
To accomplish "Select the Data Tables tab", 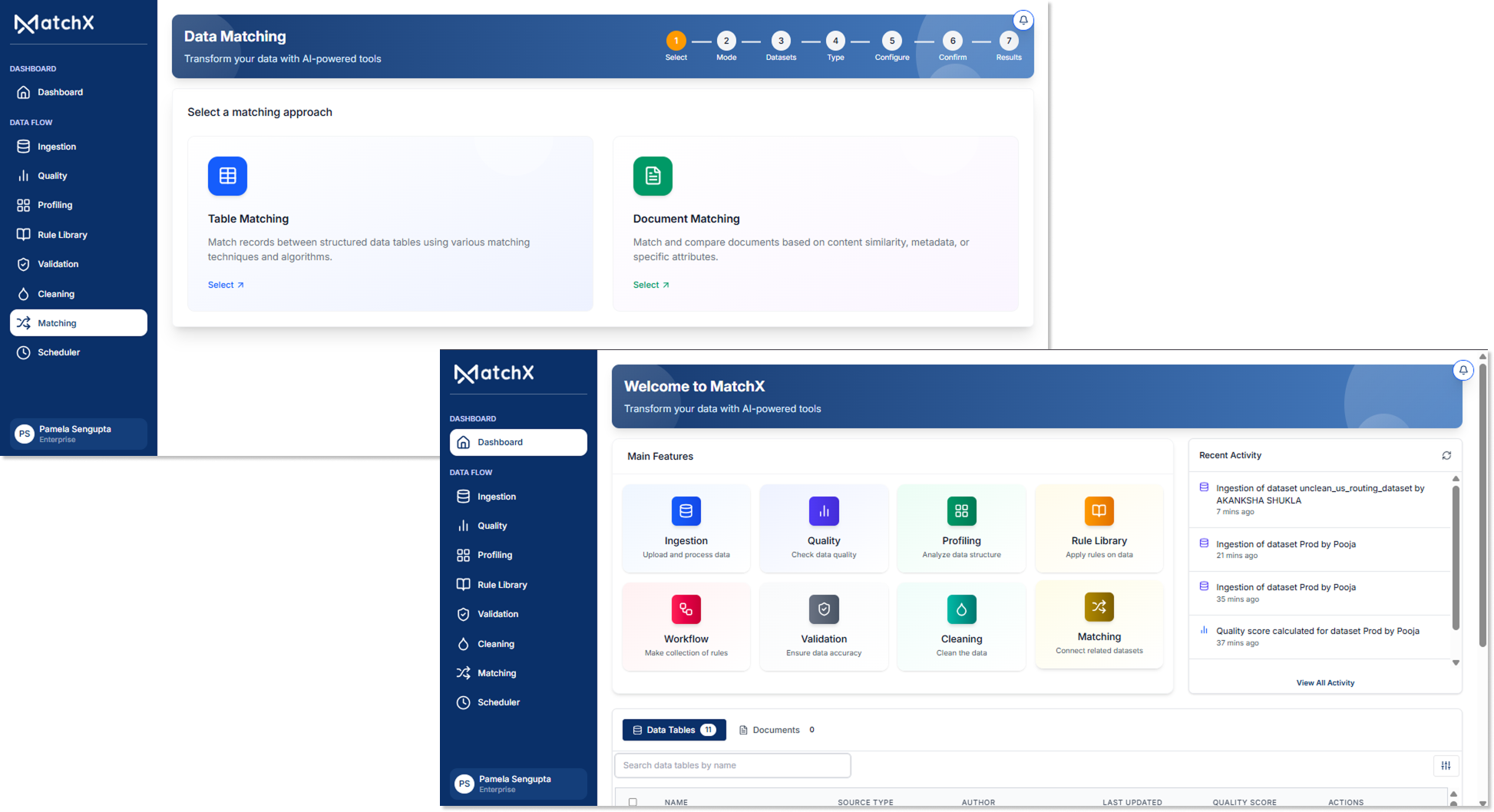I will point(674,730).
